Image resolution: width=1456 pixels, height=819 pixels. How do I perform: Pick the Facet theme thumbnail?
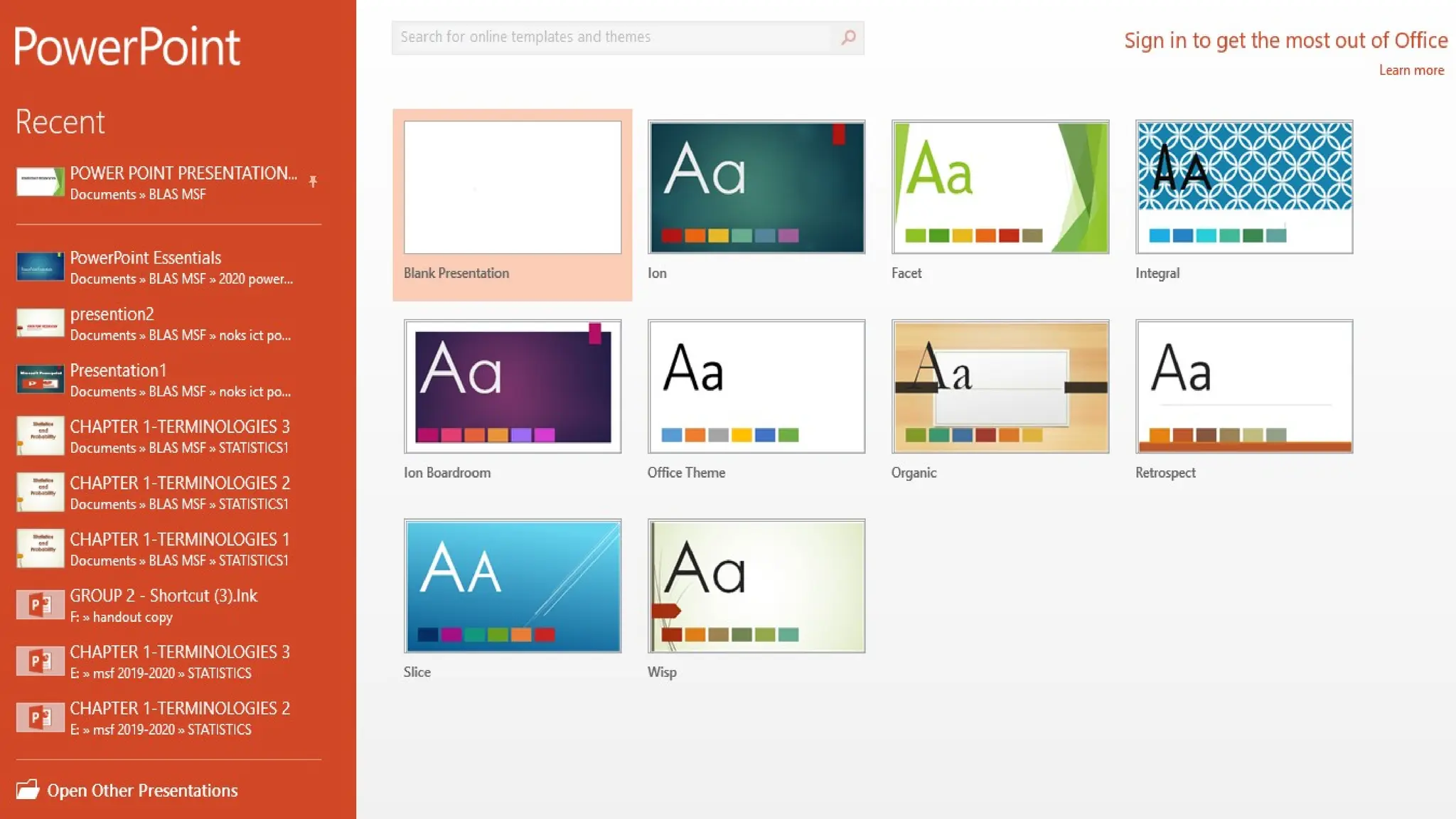(x=1000, y=188)
